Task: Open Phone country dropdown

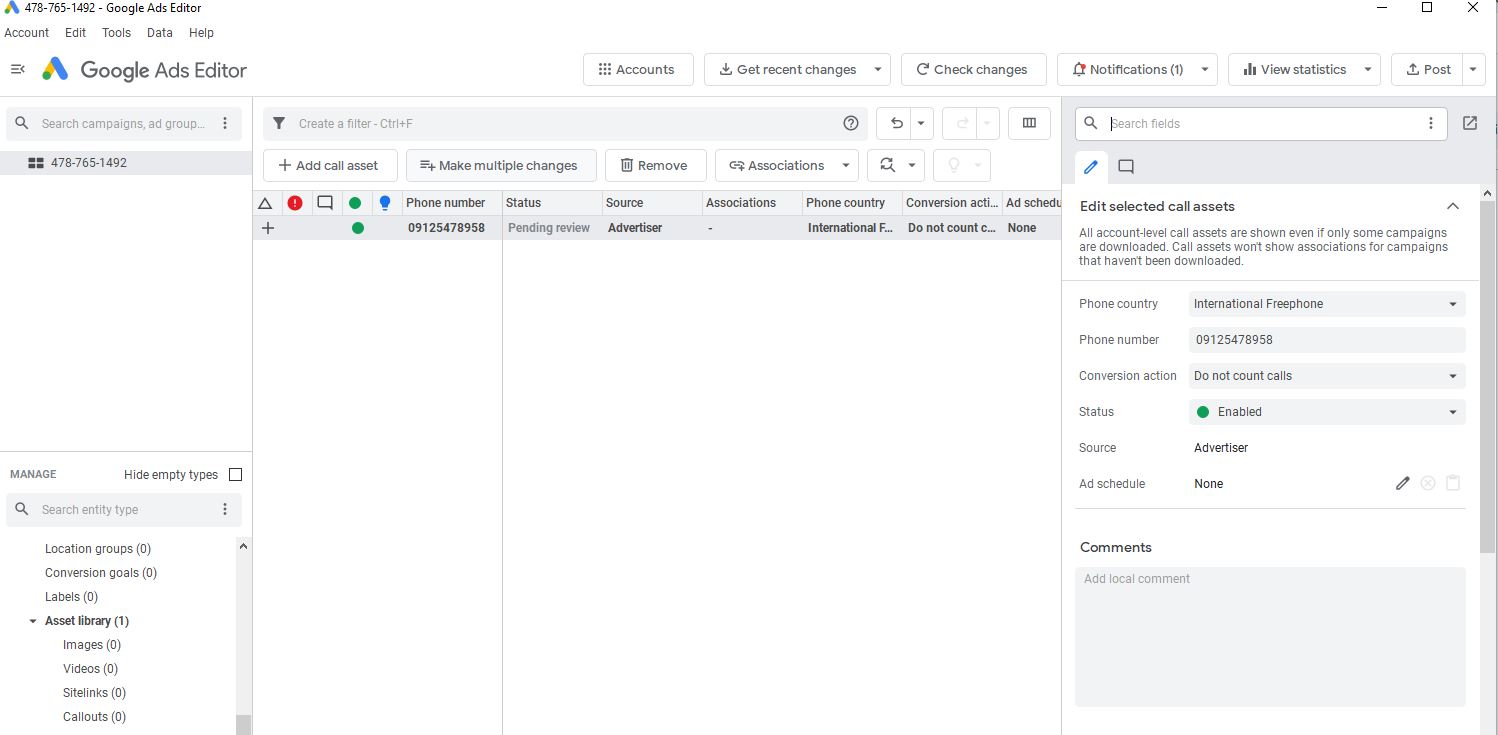Action: pos(1327,304)
